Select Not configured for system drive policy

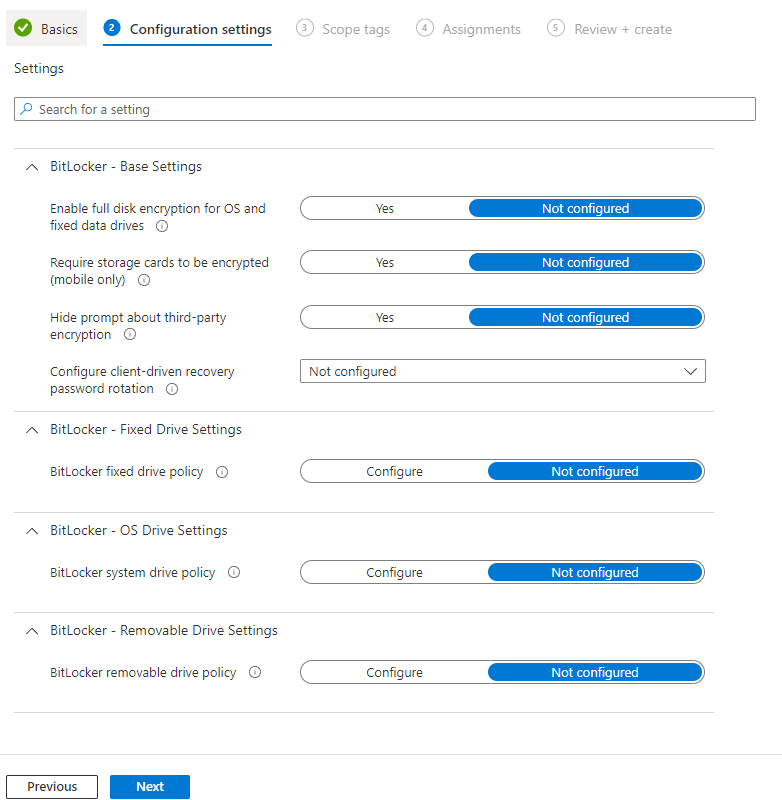tap(595, 572)
